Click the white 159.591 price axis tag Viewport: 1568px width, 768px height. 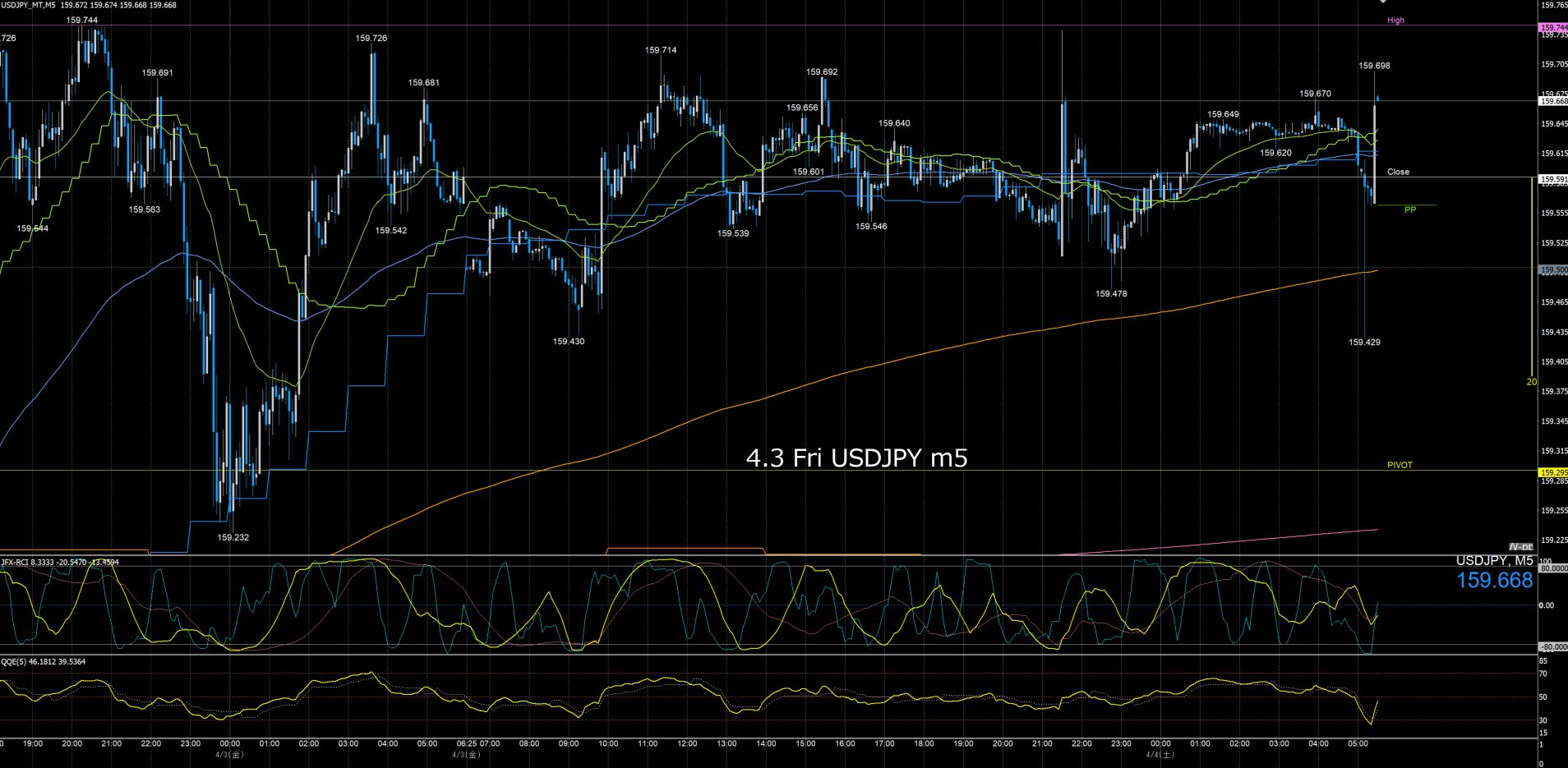click(x=1552, y=179)
